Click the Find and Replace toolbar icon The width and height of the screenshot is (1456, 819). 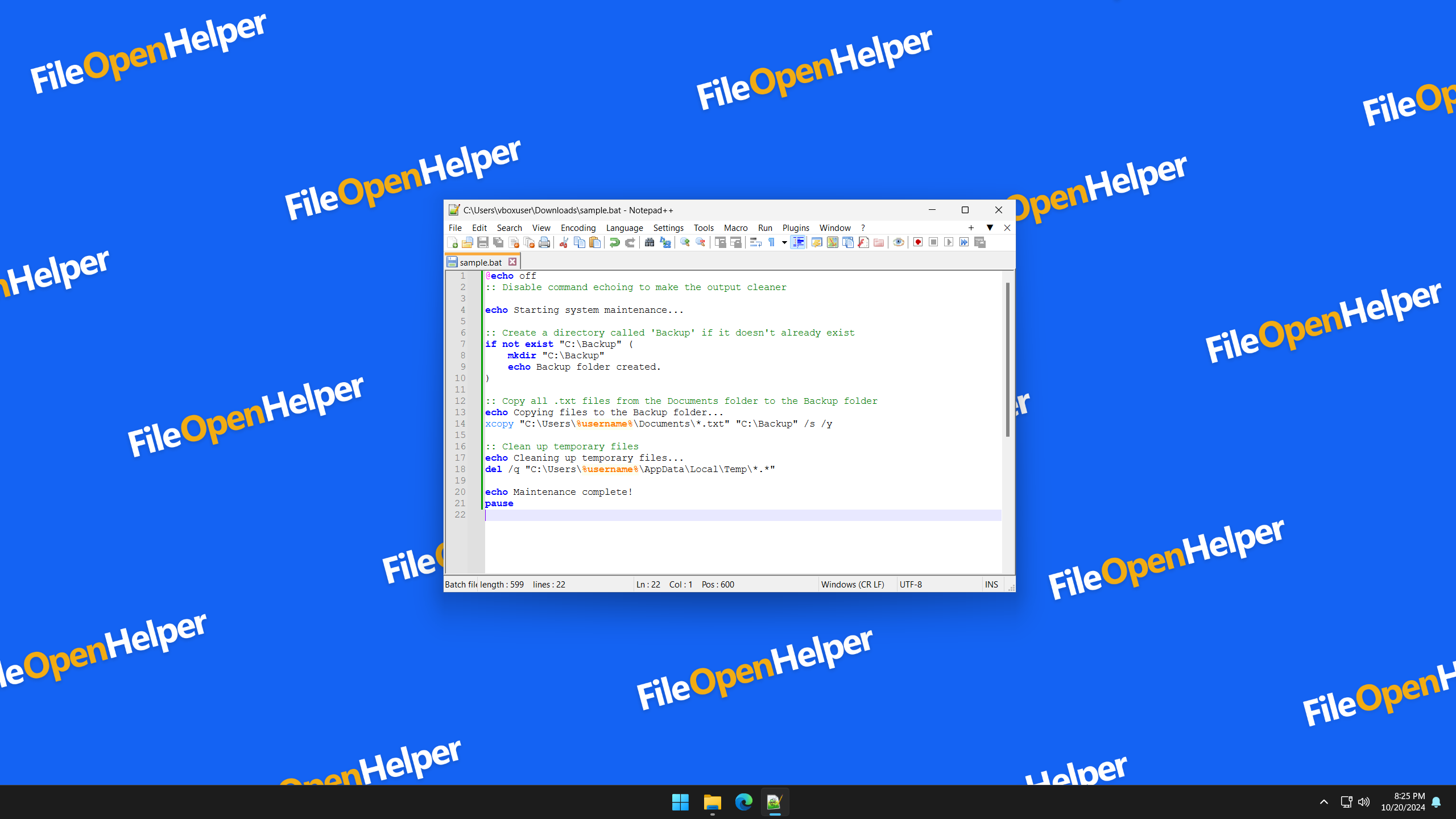pos(665,243)
